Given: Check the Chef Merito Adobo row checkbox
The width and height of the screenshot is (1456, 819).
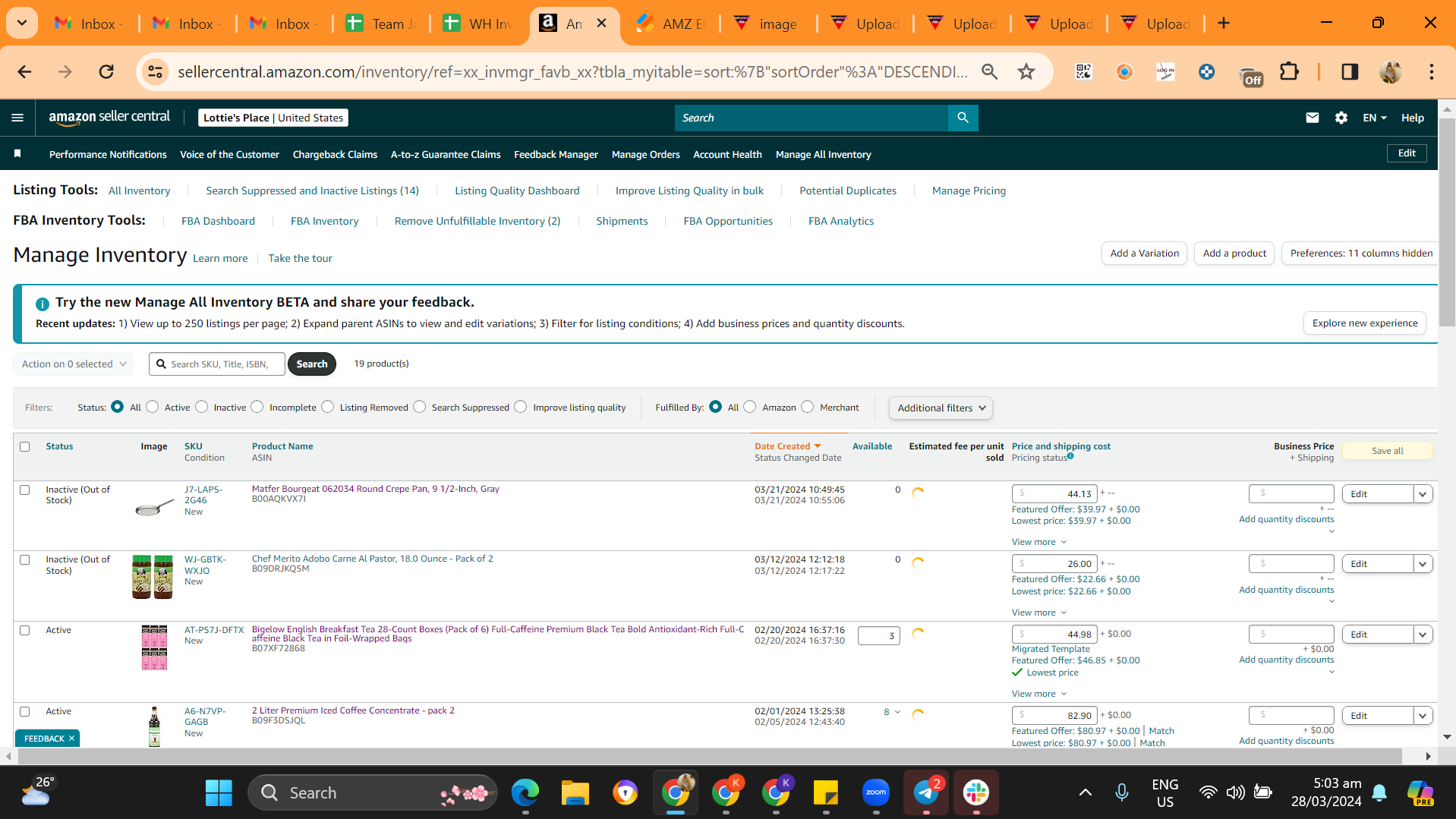Looking at the screenshot, I should pos(25,559).
